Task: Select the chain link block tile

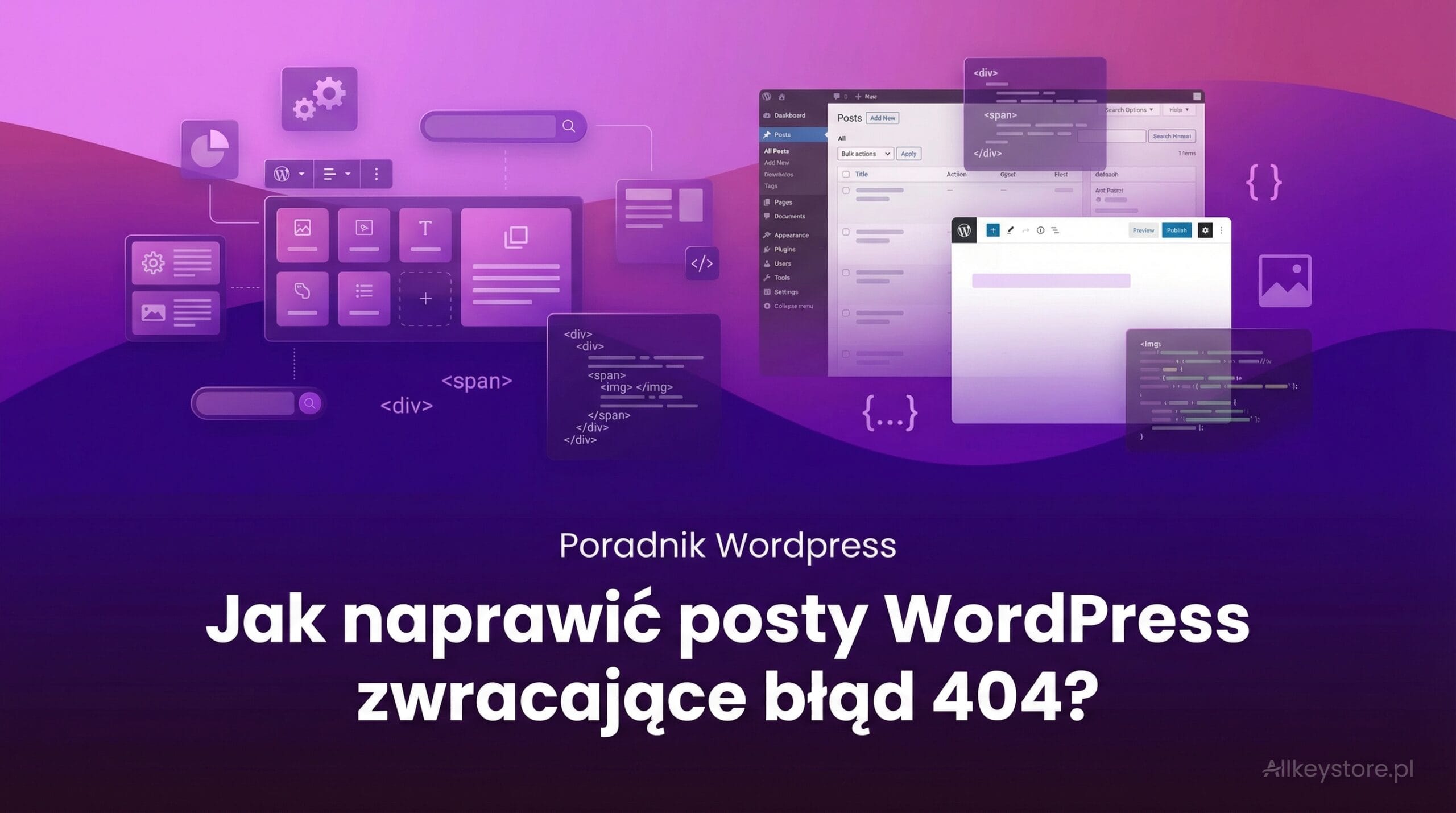Action: click(303, 299)
